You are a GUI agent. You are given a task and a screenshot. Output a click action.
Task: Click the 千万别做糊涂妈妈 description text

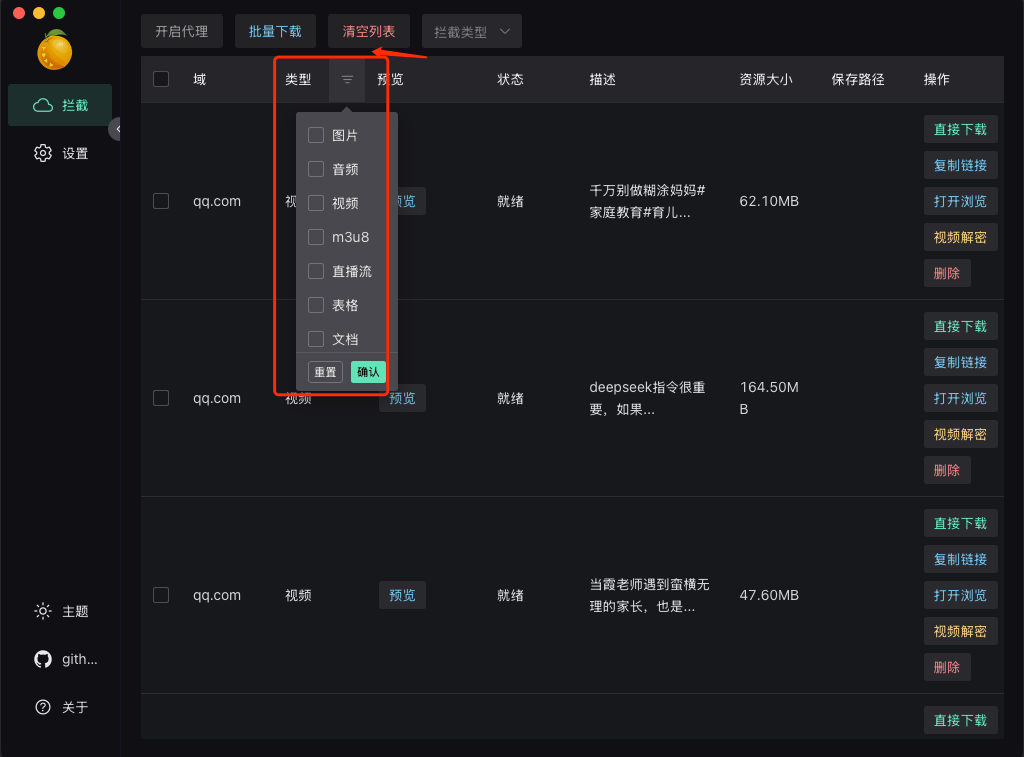tap(647, 201)
